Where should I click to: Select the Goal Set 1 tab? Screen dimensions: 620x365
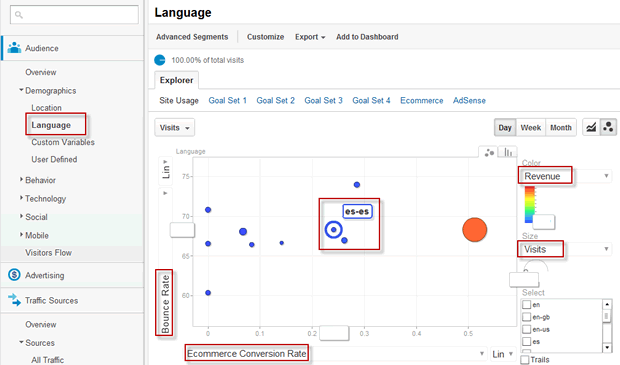227,100
